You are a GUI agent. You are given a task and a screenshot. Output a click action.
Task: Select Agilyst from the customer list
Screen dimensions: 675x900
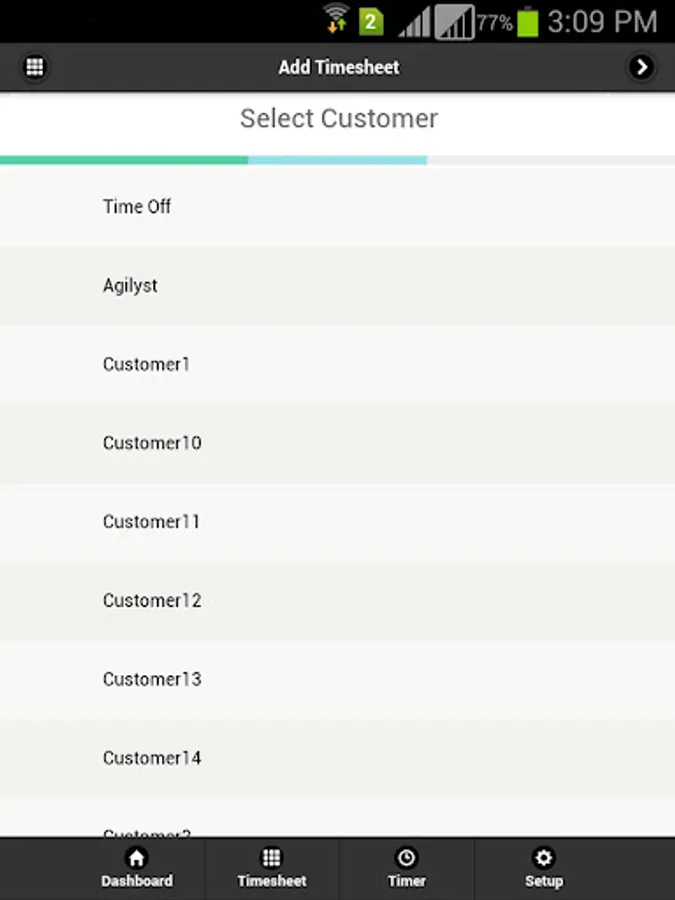coord(130,285)
